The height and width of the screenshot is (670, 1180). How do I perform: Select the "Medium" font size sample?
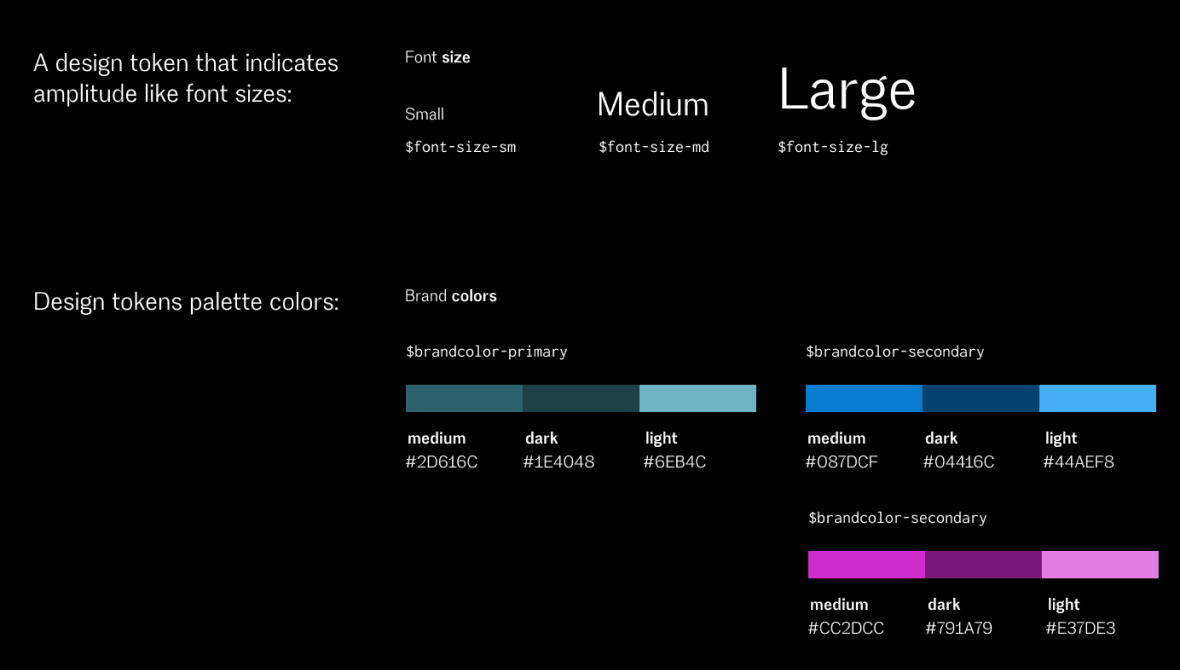click(x=652, y=105)
